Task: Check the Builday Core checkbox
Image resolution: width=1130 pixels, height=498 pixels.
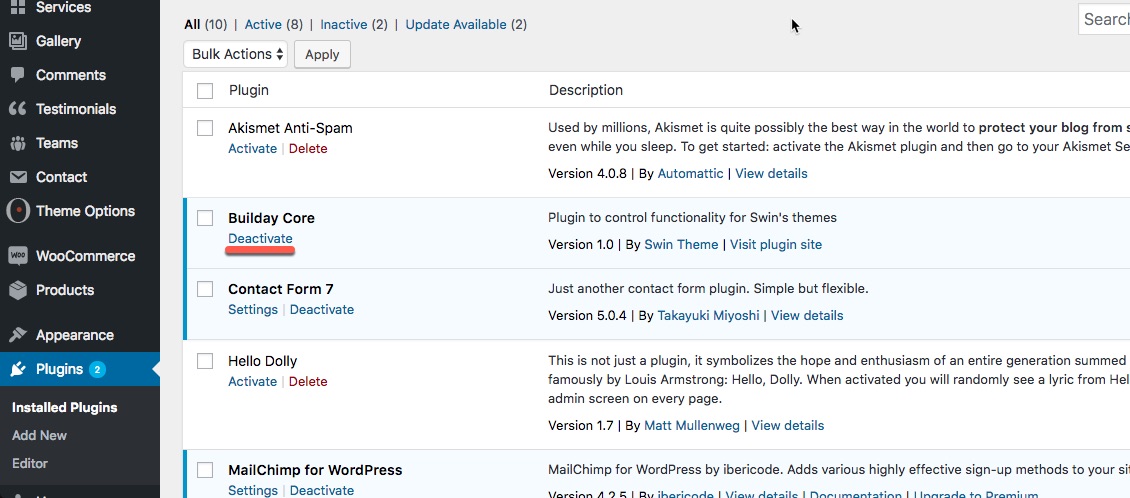Action: point(205,218)
